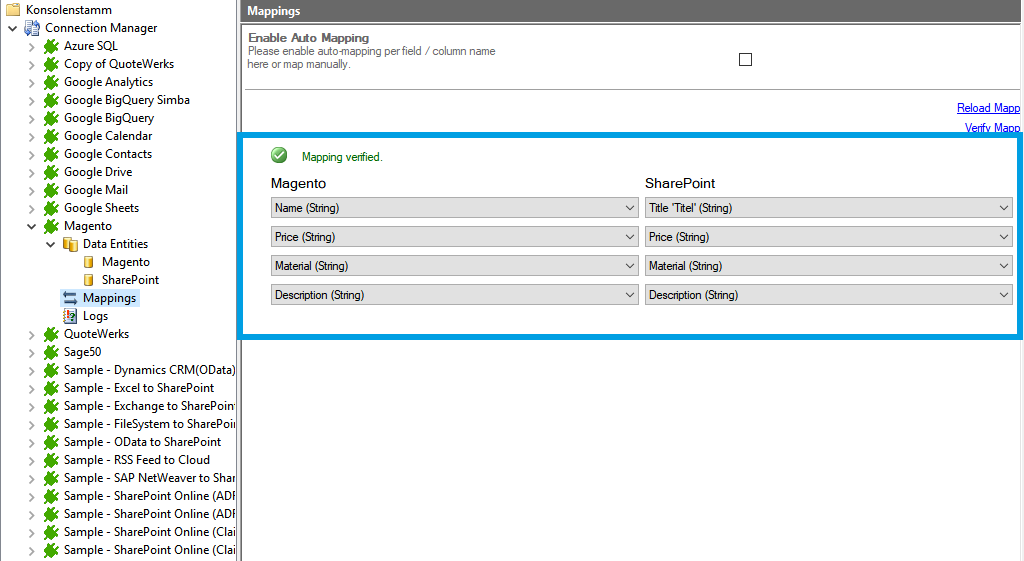Collapse the Connection Manager node
The height and width of the screenshot is (561, 1024).
click(13, 28)
